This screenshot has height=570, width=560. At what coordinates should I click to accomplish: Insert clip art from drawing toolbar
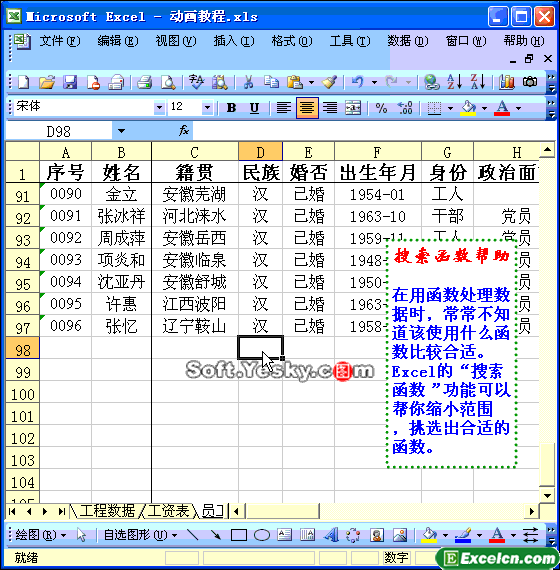click(x=377, y=535)
